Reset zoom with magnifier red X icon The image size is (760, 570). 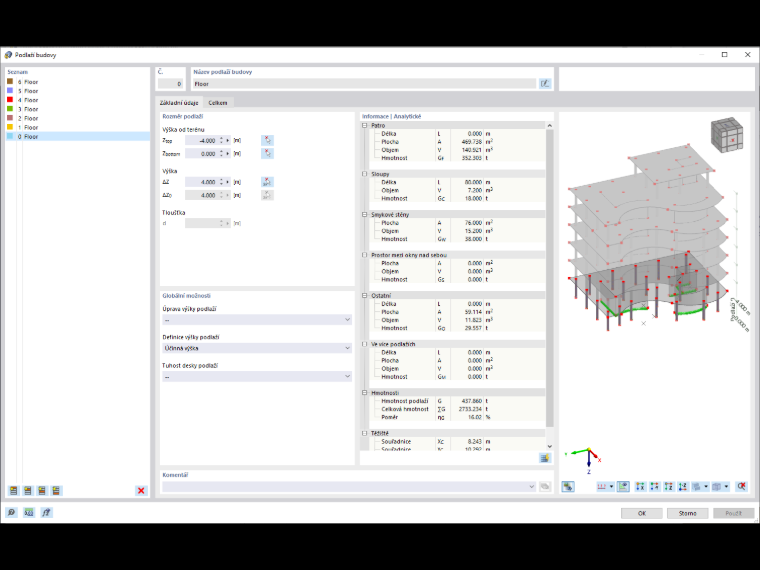tap(741, 486)
